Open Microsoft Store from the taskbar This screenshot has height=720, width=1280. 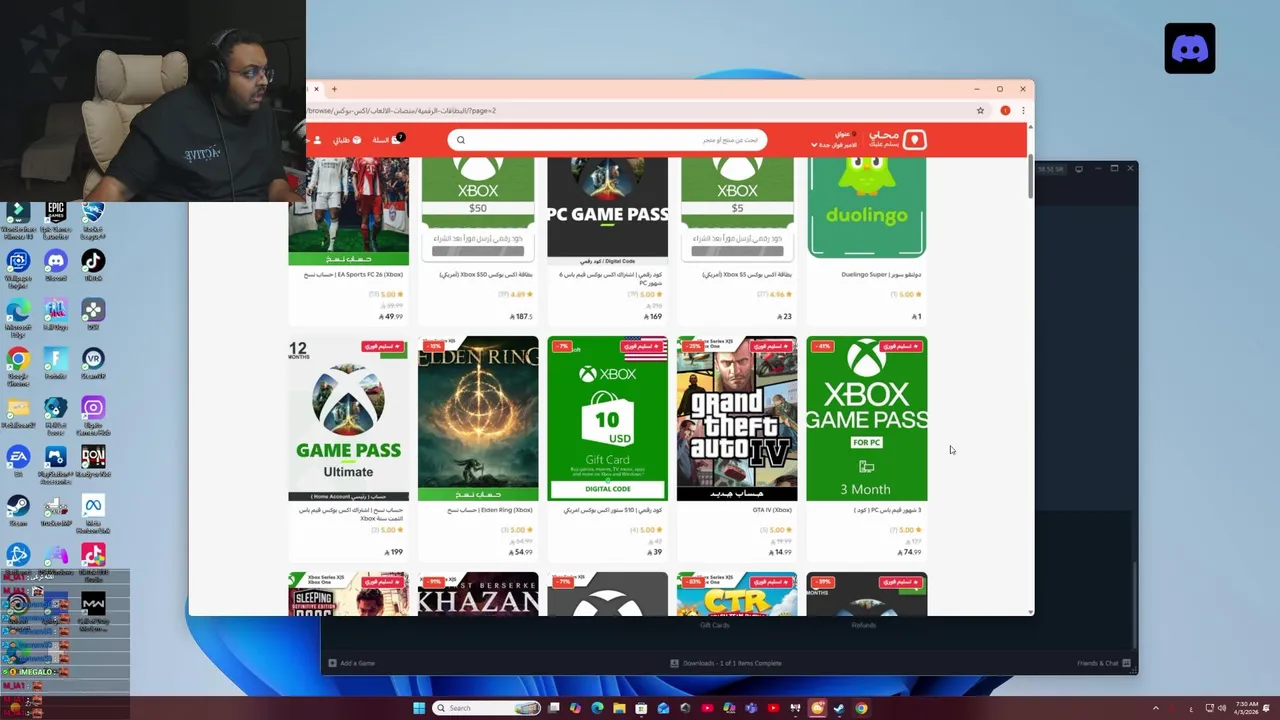tap(641, 708)
